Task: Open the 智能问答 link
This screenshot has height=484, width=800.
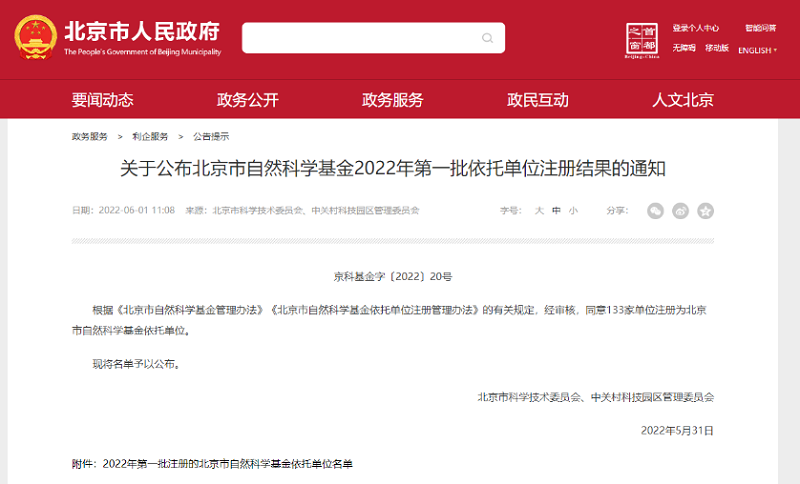Action: coord(759,28)
